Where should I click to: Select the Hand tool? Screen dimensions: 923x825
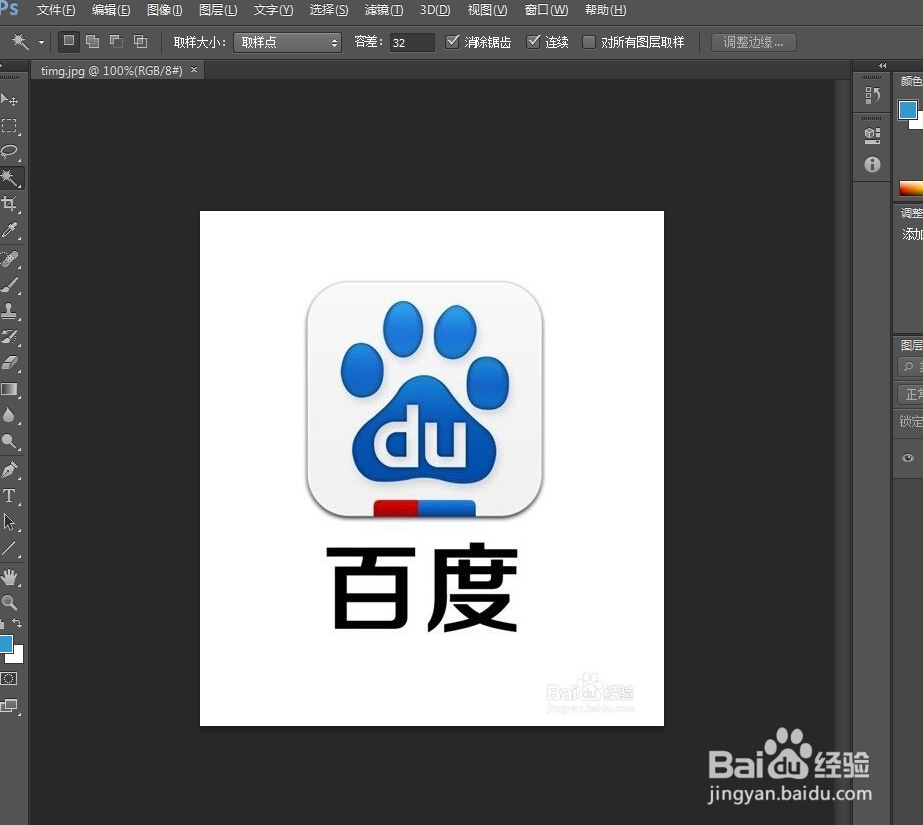9,577
